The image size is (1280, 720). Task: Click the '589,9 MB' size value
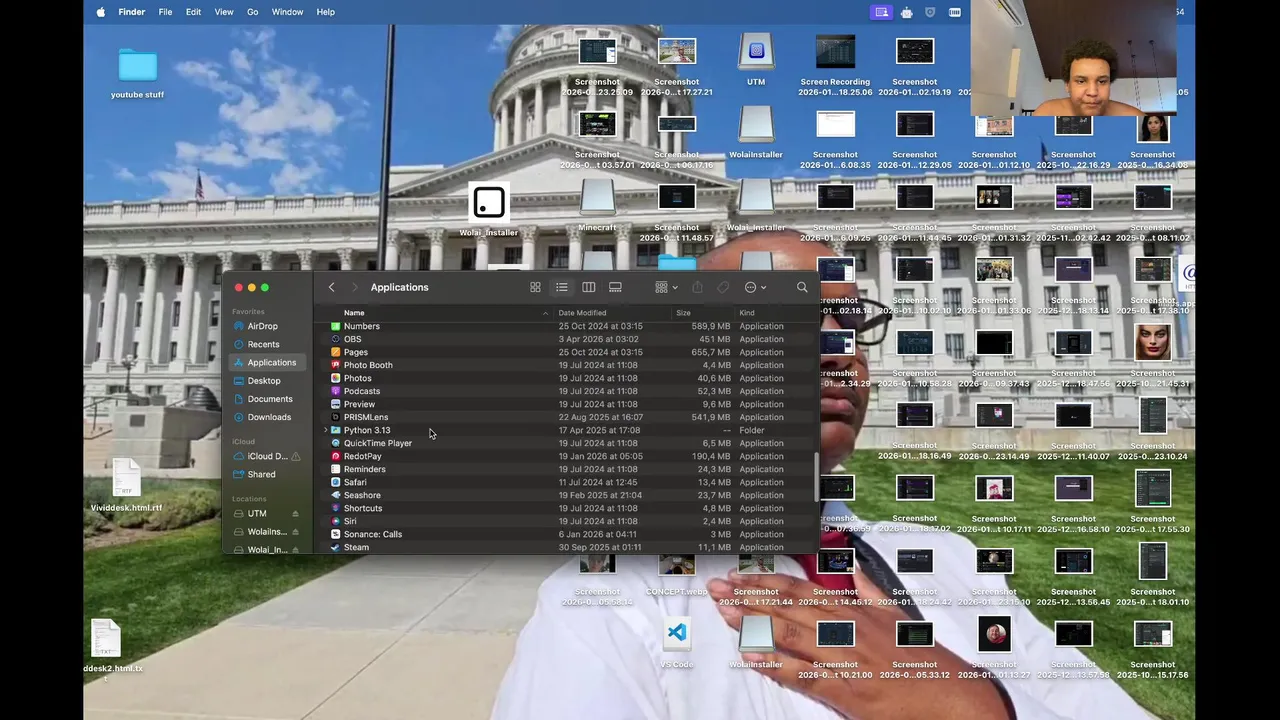[711, 326]
